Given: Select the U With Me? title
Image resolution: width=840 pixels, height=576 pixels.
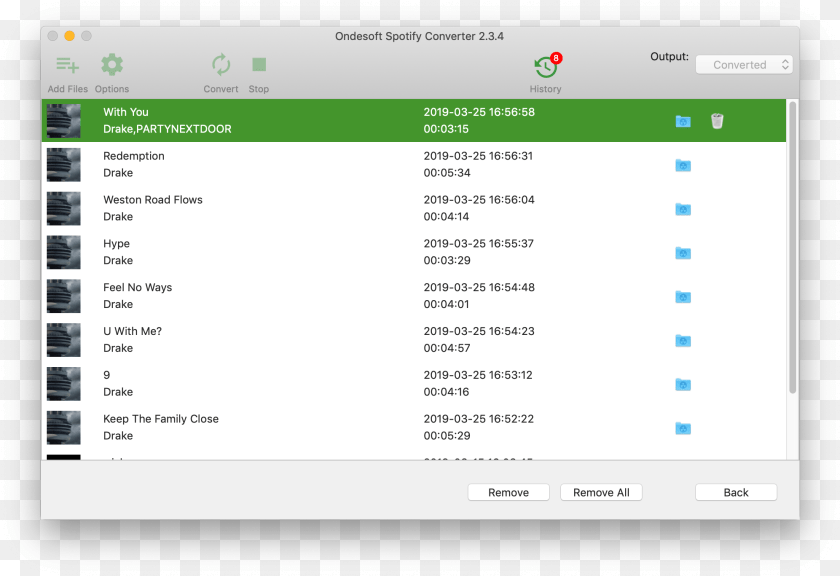Looking at the screenshot, I should click(132, 331).
